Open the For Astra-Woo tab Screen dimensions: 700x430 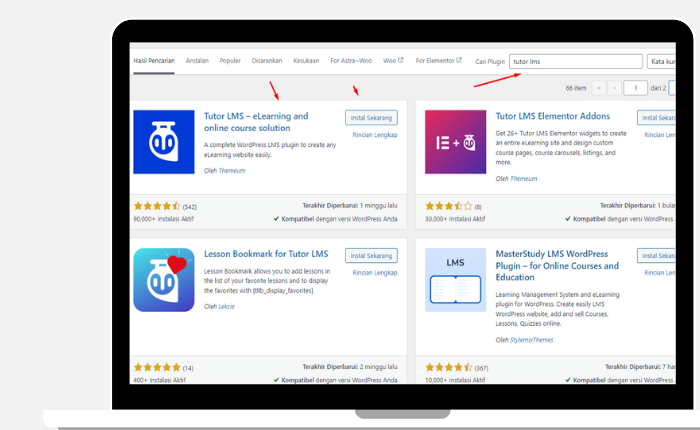click(351, 61)
